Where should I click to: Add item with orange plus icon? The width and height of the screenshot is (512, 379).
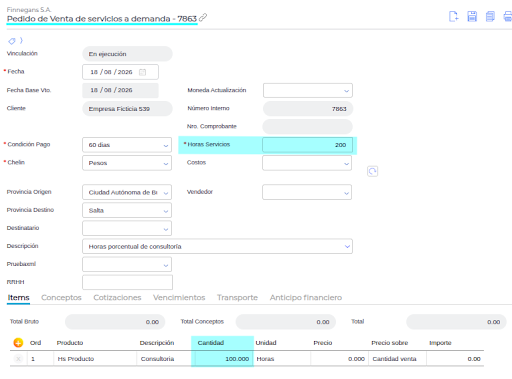click(x=18, y=342)
